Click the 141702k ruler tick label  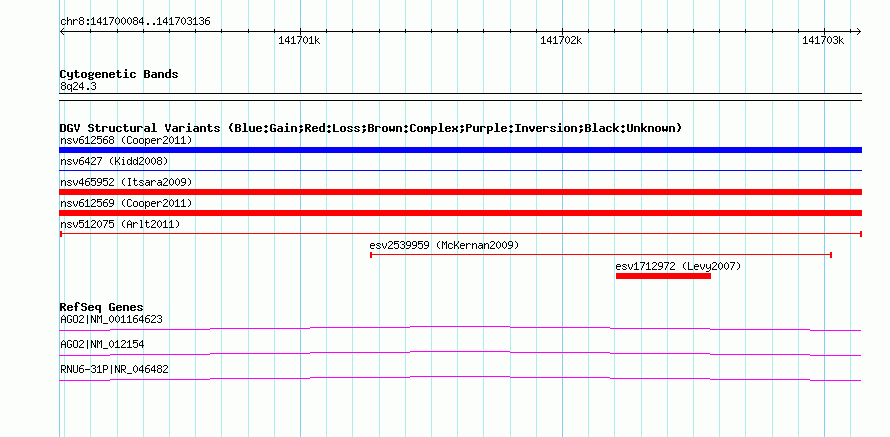[561, 40]
